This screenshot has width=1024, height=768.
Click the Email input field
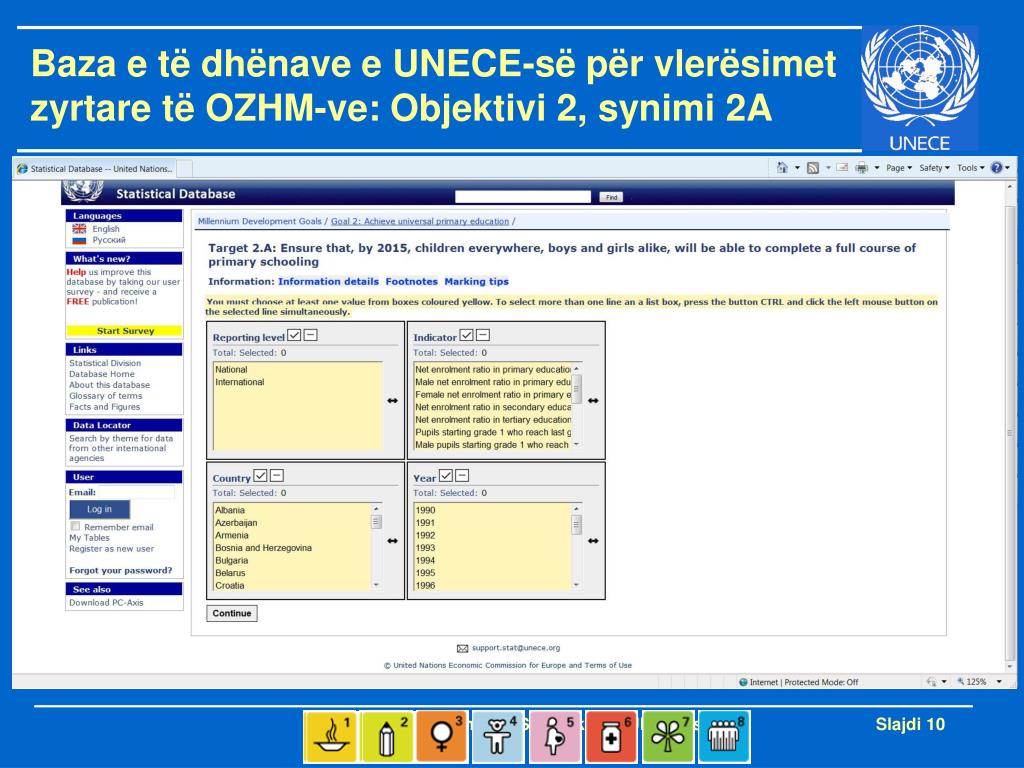[x=136, y=492]
